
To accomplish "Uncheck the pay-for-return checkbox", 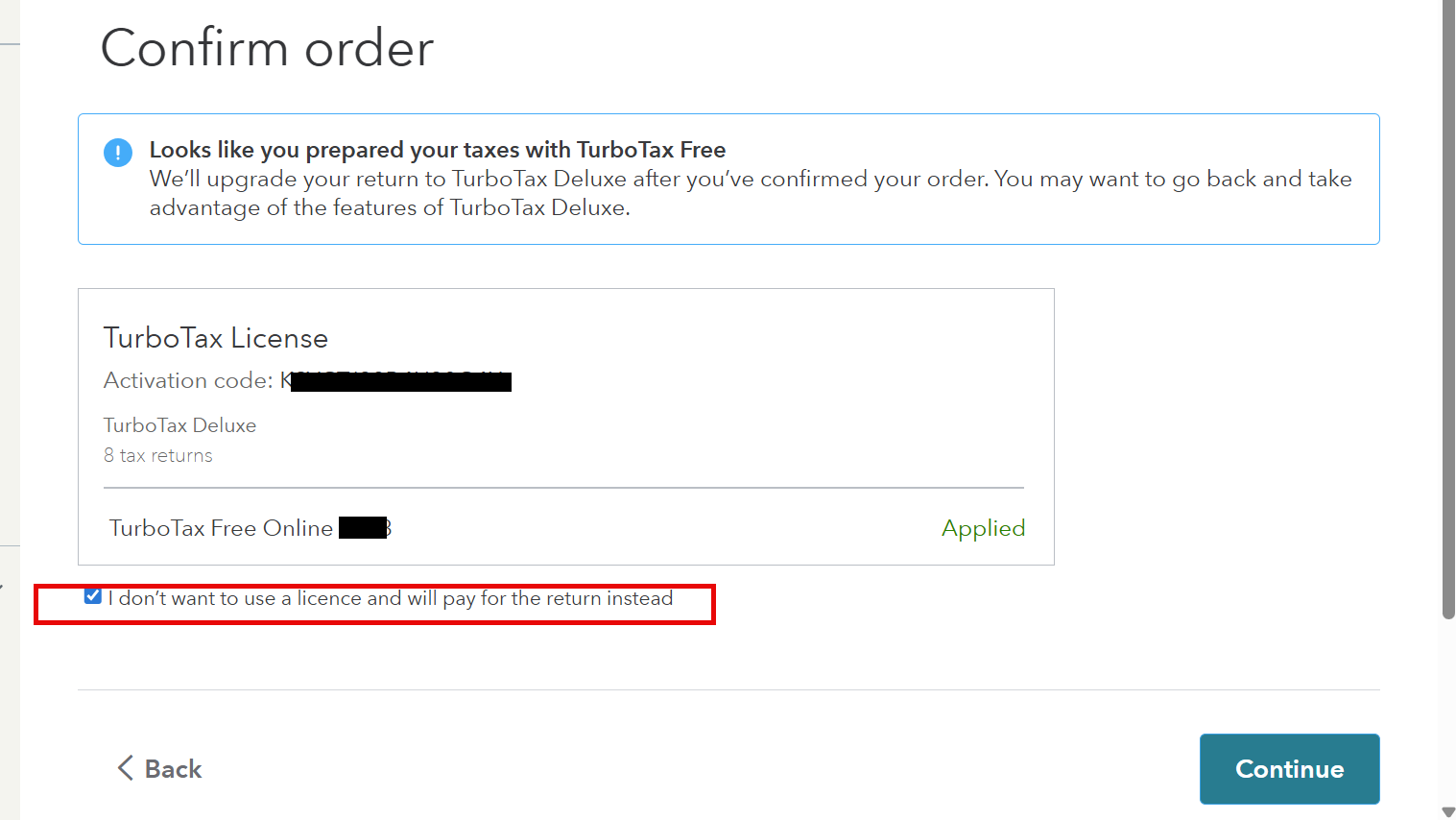I will (93, 596).
